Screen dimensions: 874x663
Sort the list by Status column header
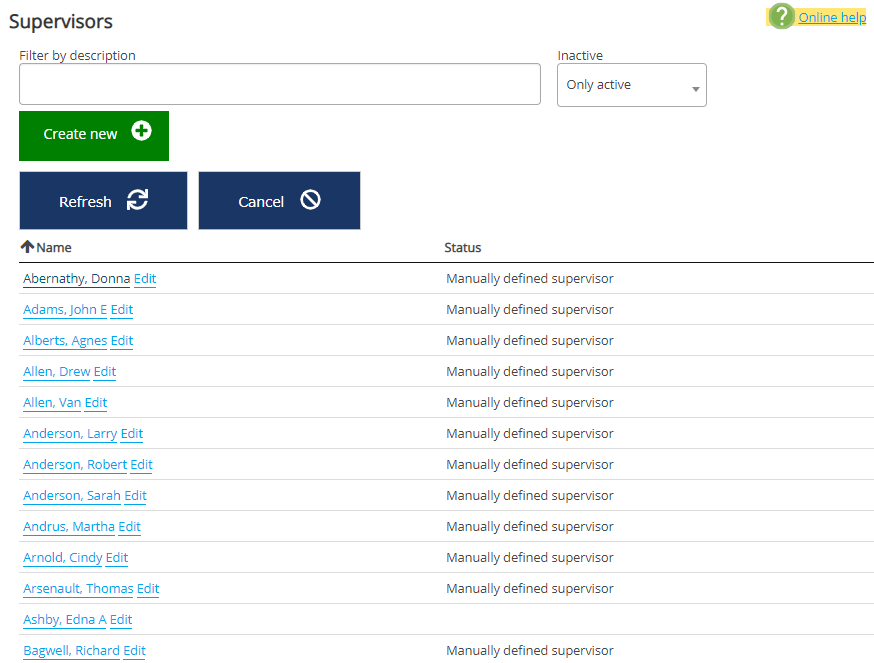click(x=462, y=247)
